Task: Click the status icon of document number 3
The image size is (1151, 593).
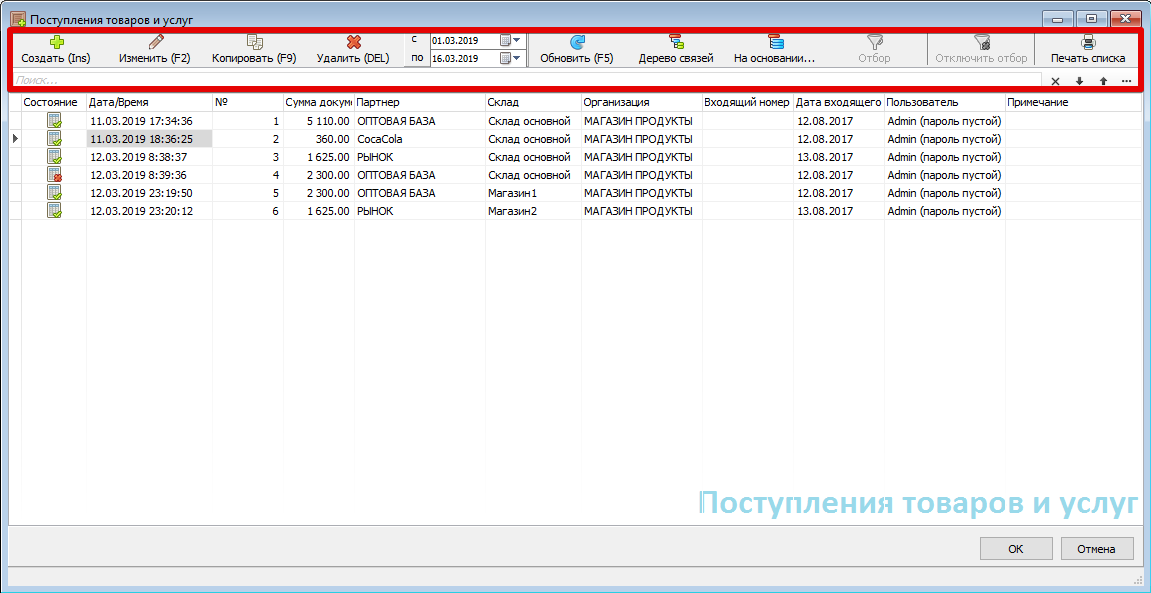Action: [54, 156]
